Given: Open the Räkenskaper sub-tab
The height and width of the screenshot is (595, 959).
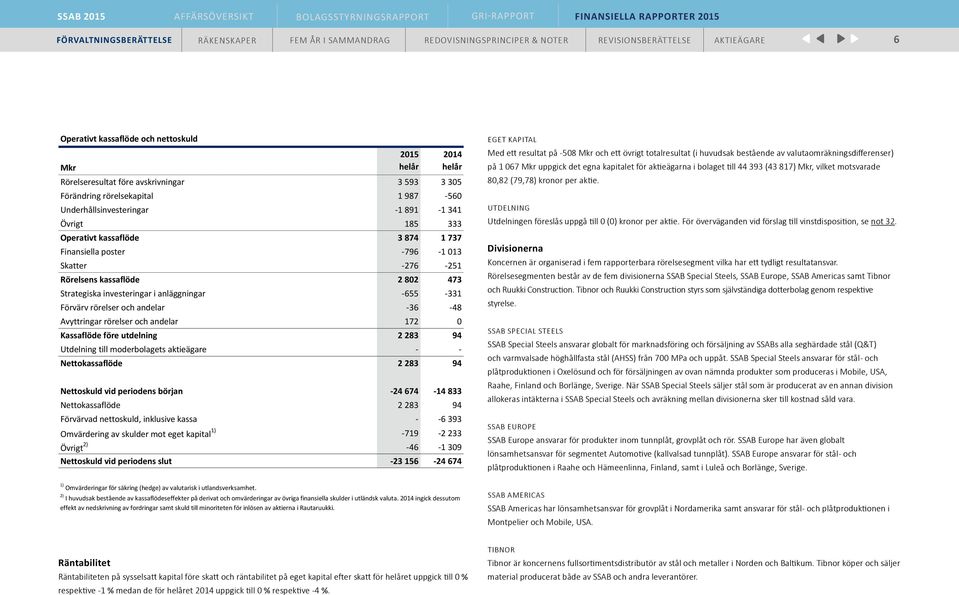Looking at the screenshot, I should [227, 40].
